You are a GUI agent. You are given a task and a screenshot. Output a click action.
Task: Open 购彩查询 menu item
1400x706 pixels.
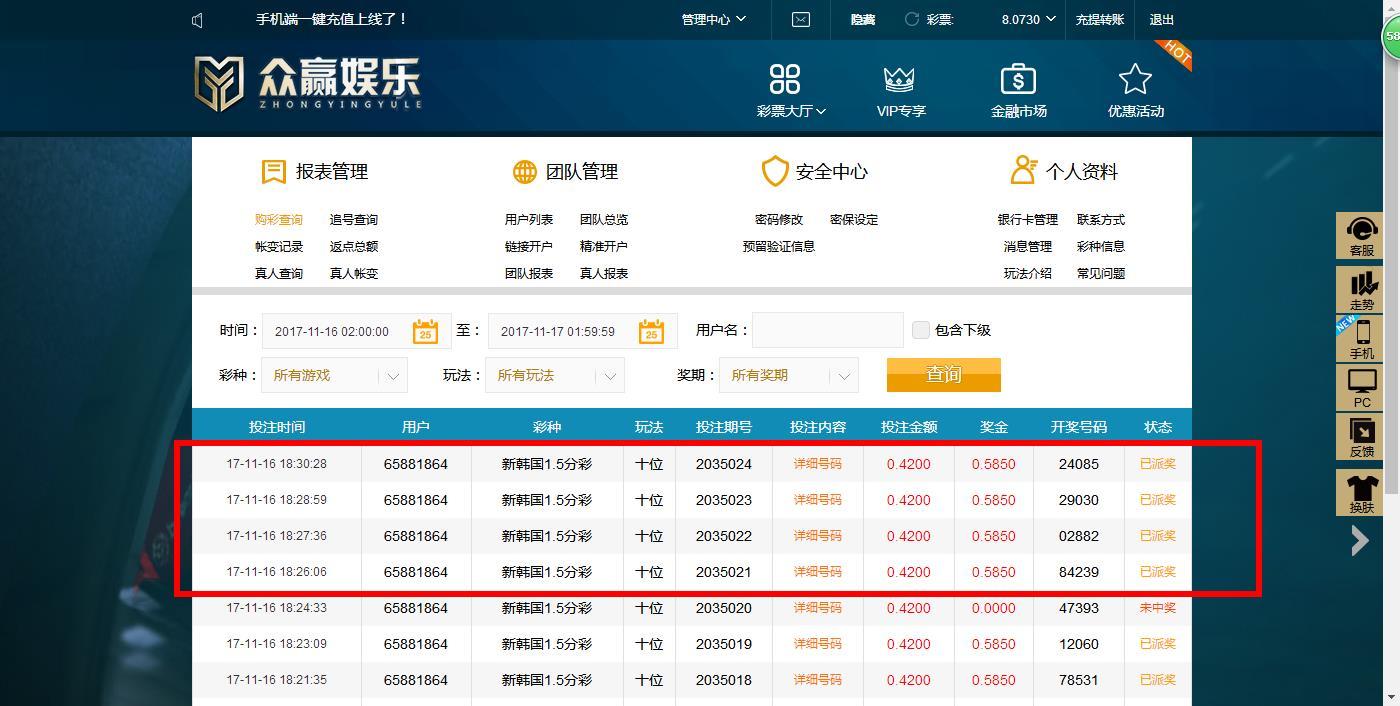[x=278, y=220]
